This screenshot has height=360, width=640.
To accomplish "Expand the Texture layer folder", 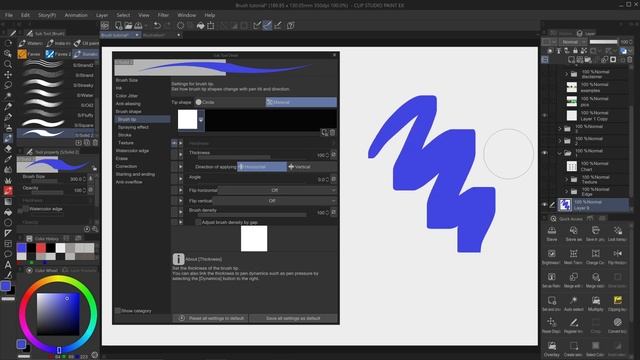I will click(x=567, y=180).
